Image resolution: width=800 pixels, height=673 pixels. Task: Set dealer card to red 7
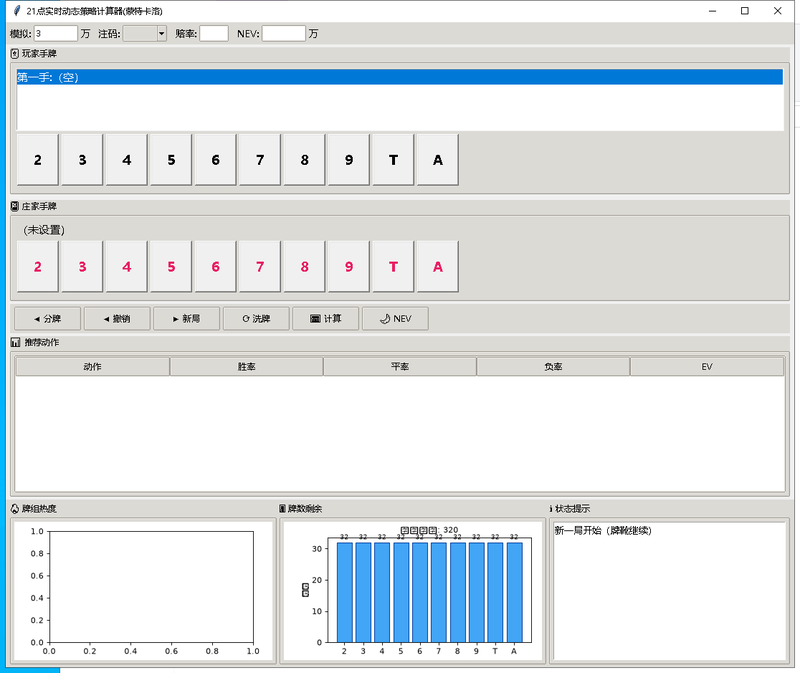pyautogui.click(x=260, y=266)
